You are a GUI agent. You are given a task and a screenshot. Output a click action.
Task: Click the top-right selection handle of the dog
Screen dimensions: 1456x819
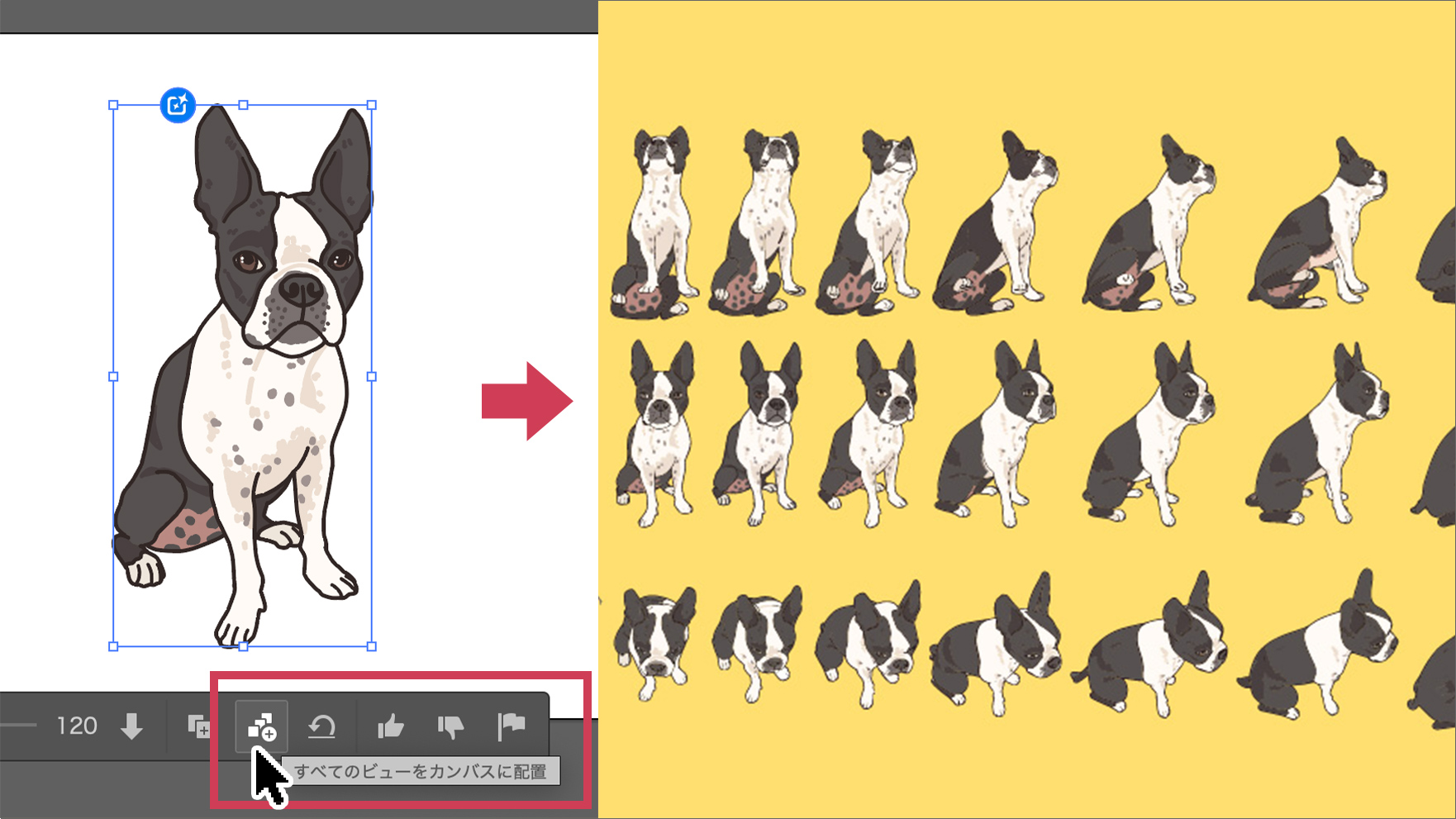(x=372, y=105)
